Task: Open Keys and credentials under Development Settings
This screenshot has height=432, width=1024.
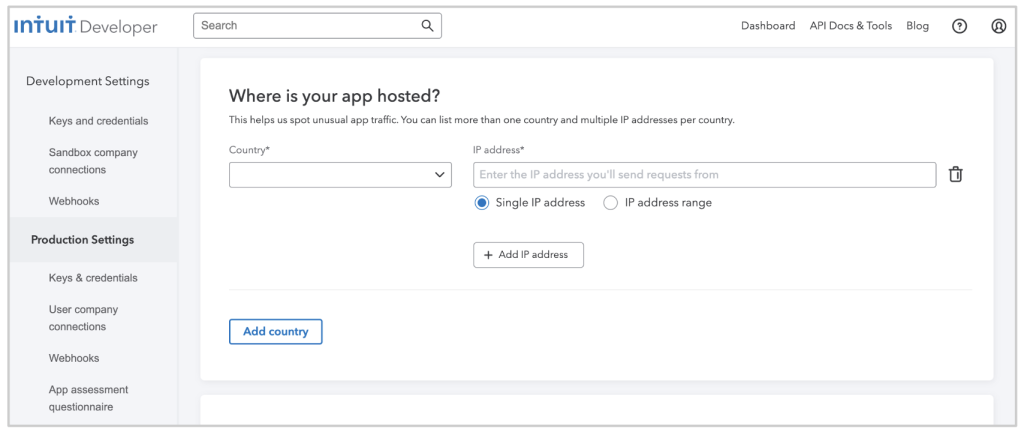Action: tap(99, 121)
